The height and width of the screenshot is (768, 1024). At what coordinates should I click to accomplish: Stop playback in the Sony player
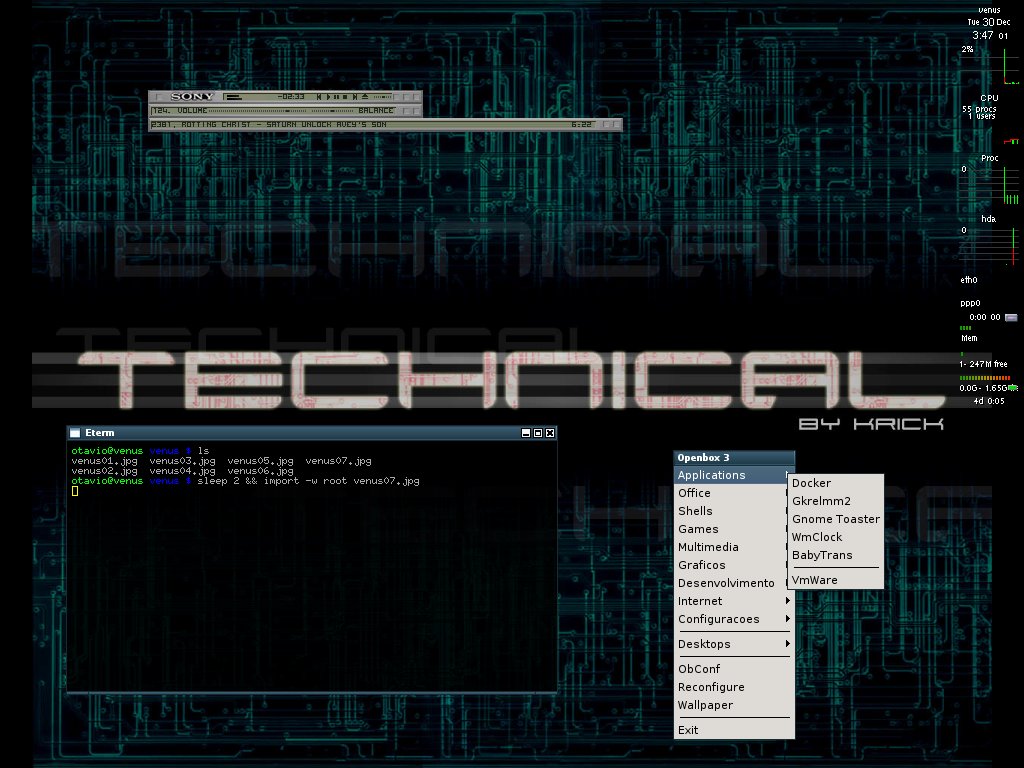point(345,97)
